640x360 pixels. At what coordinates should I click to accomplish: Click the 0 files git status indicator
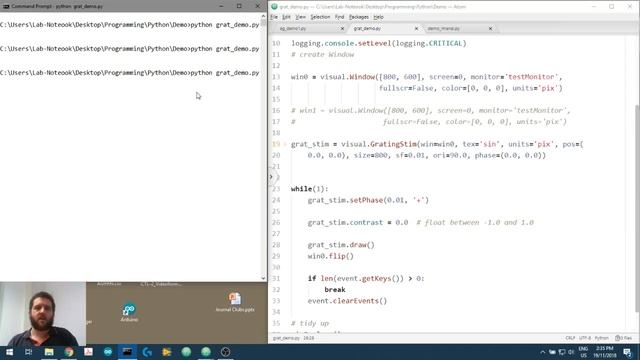pos(623,338)
